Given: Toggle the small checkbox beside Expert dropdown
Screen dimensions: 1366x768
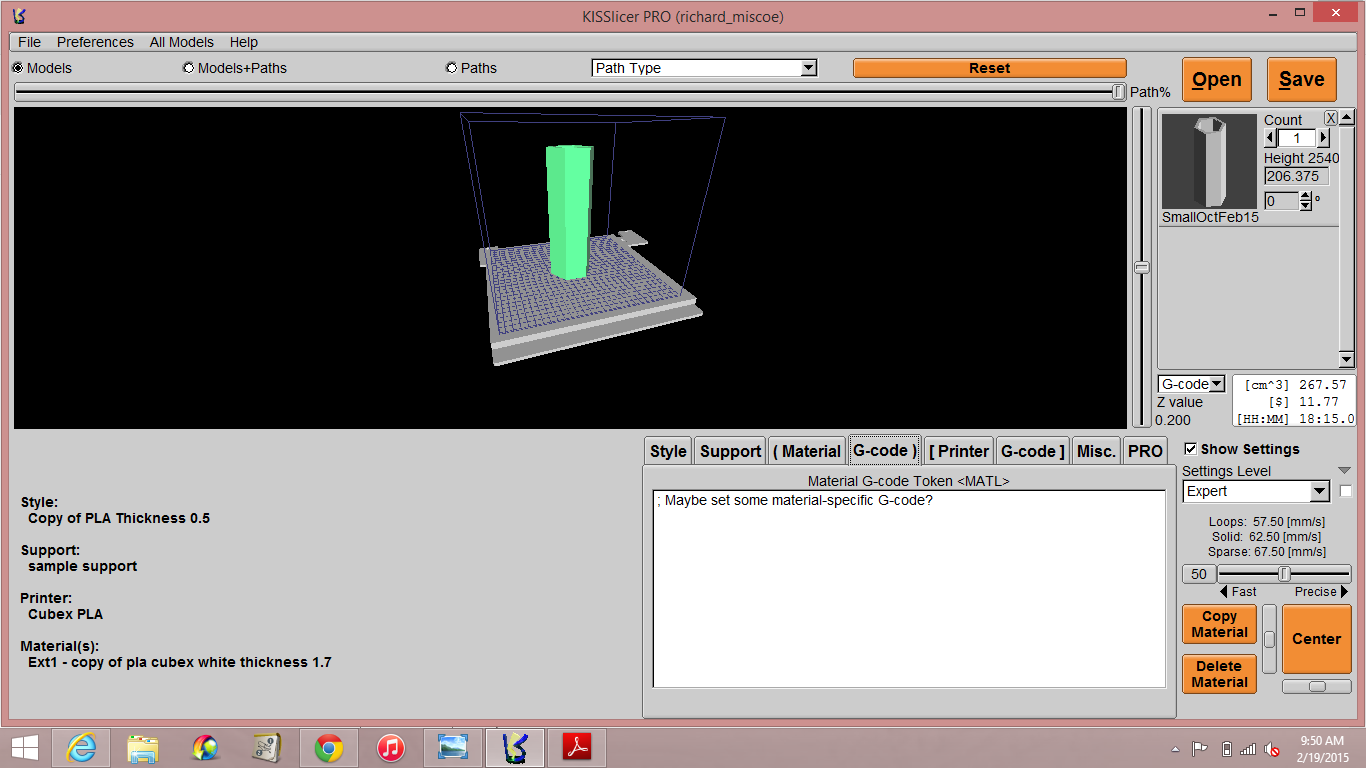Looking at the screenshot, I should 1346,491.
